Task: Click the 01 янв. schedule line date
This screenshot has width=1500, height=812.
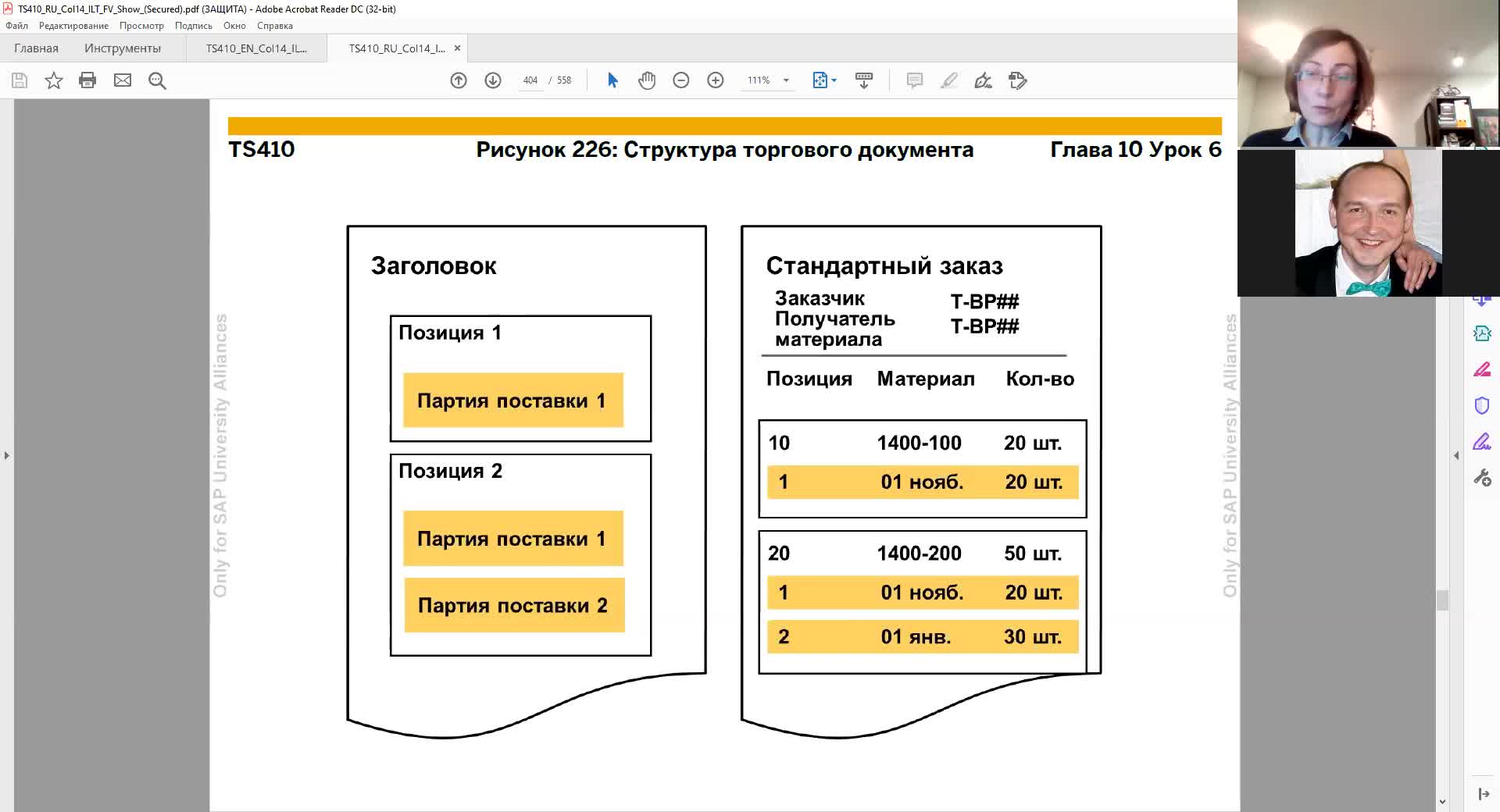Action: 916,637
